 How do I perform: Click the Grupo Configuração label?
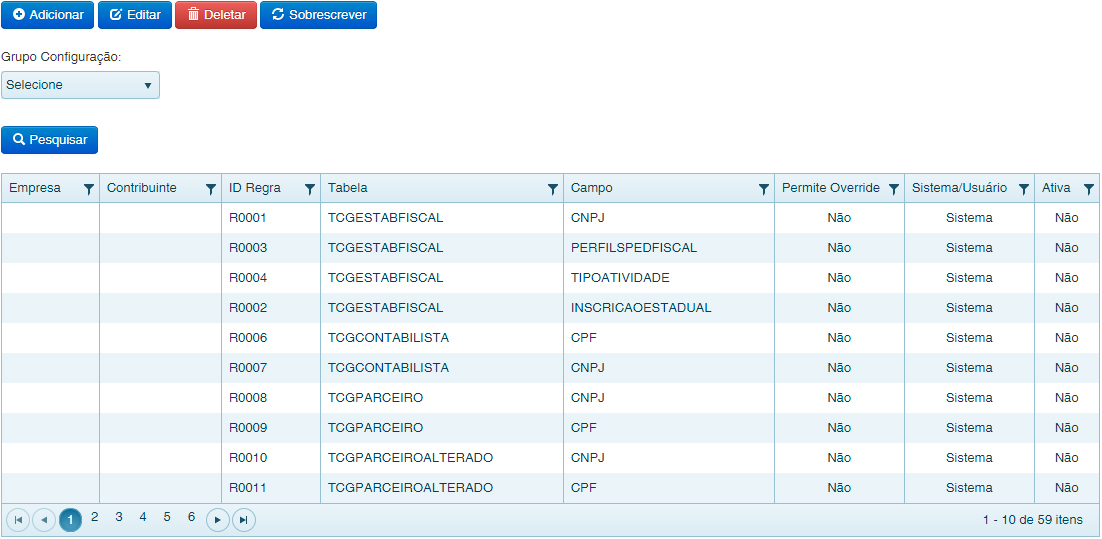pos(61,57)
